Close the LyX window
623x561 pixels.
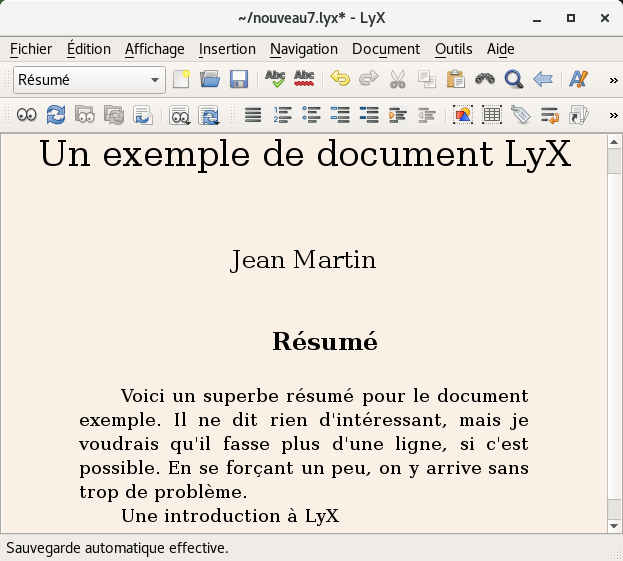tap(605, 18)
